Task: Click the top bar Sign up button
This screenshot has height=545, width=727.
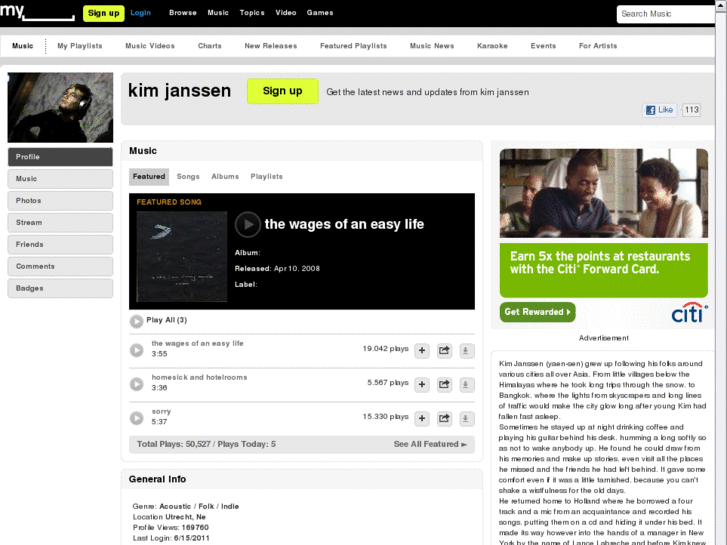Action: [103, 13]
